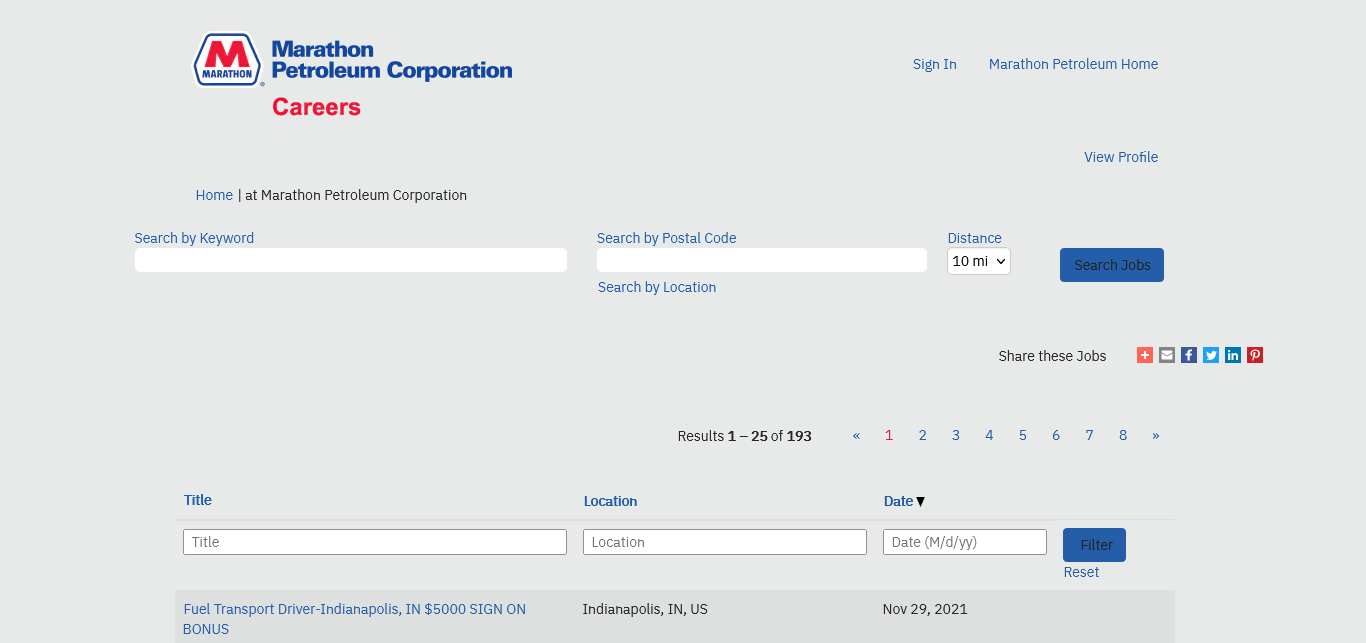Sort results by Title column

[x=198, y=500]
